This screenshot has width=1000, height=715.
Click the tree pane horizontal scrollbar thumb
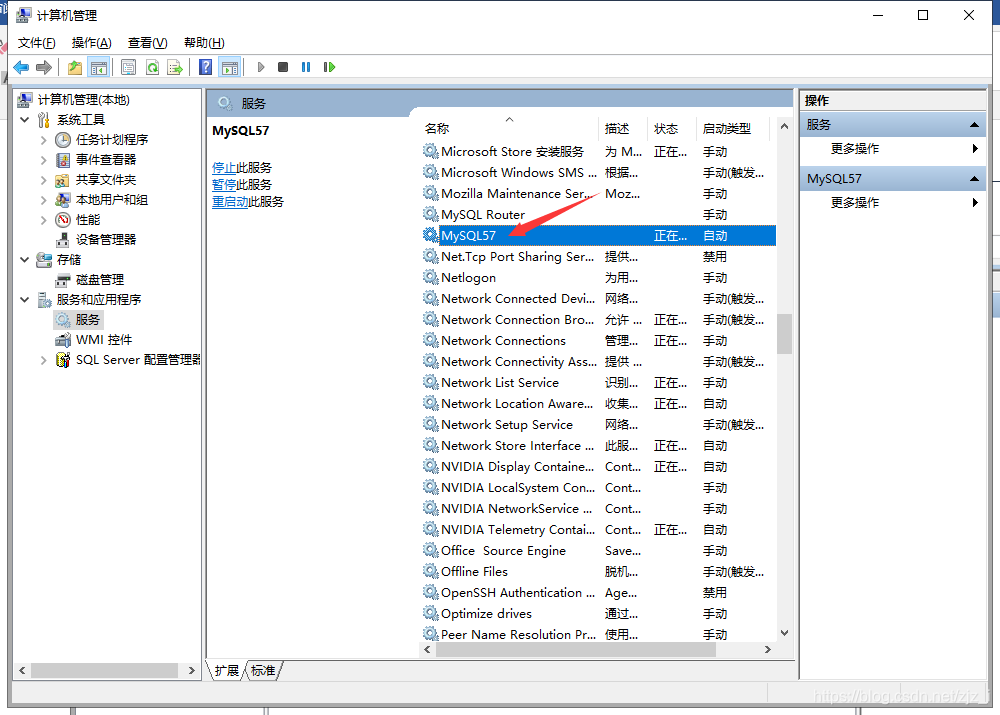coord(104,670)
